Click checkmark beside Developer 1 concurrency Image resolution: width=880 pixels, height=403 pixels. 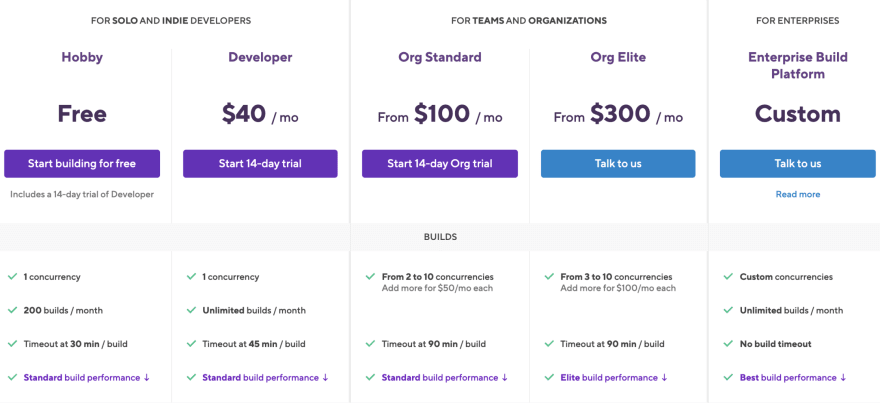(x=191, y=277)
